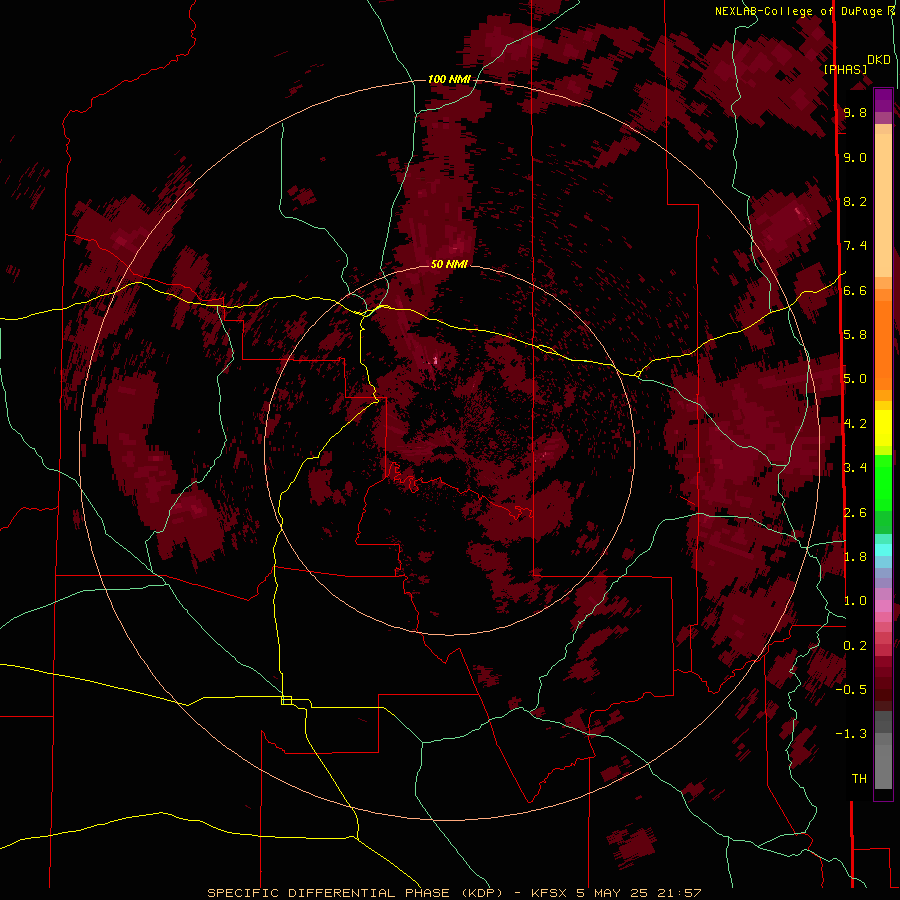Viewport: 900px width, 900px height.
Task: Click the TH threshold label
Action: point(859,779)
